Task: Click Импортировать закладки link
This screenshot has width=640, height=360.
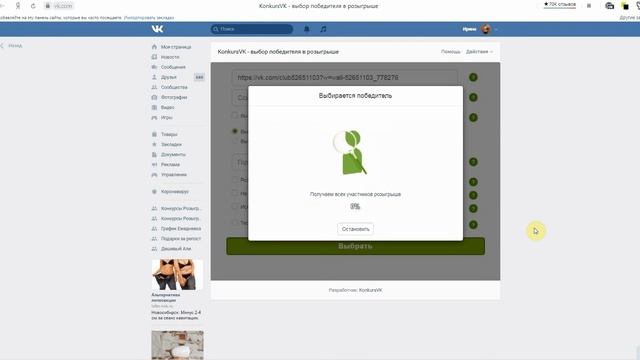Action: [149, 18]
